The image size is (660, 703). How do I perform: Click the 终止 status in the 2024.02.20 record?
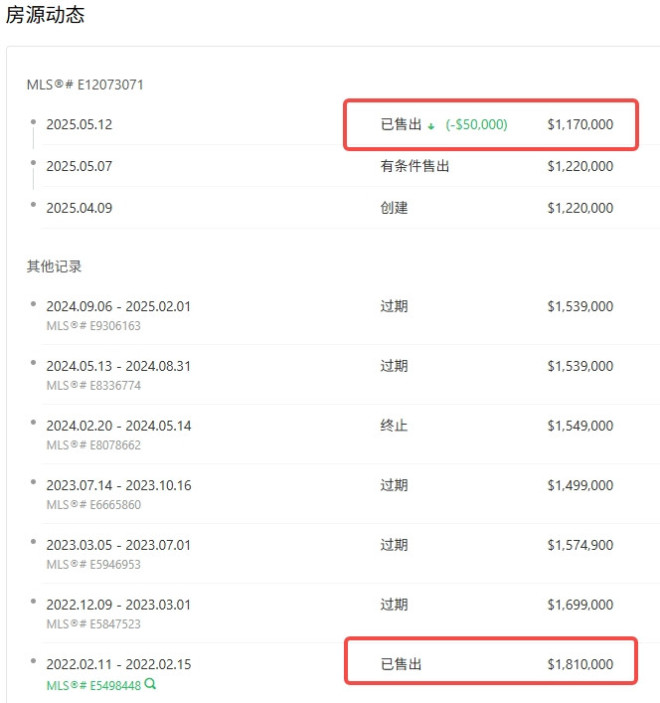[x=394, y=426]
